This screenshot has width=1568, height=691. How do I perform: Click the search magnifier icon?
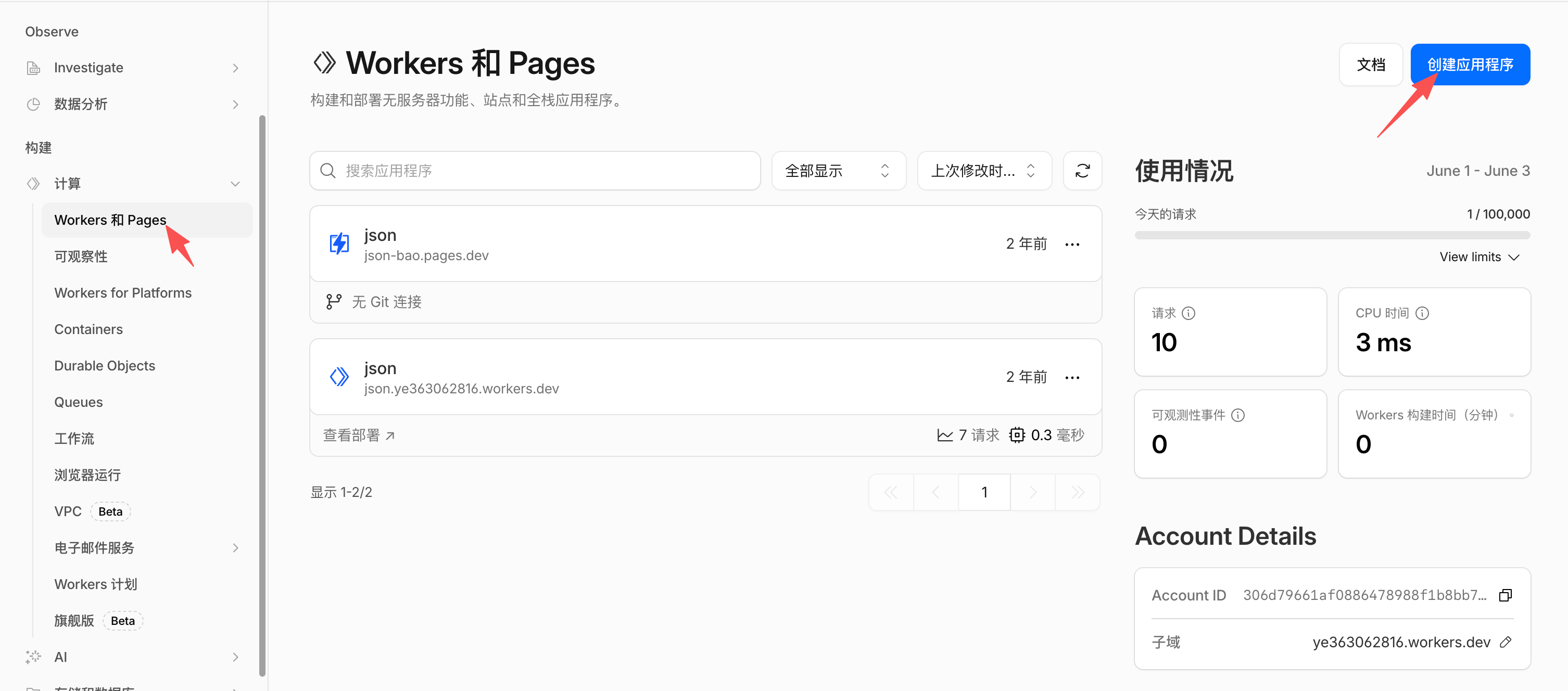[x=327, y=170]
